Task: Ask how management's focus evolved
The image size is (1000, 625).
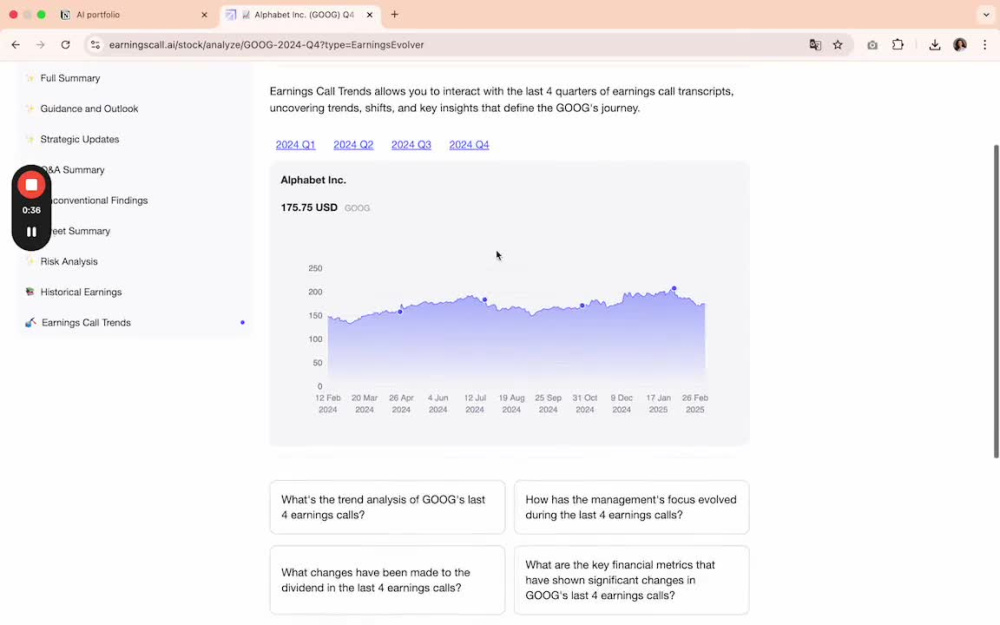Action: point(631,507)
